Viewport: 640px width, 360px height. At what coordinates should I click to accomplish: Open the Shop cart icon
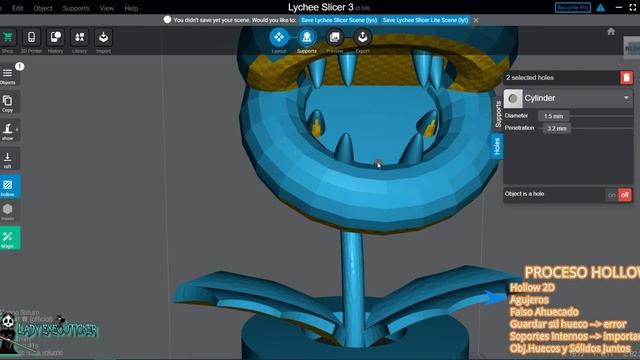[7, 38]
